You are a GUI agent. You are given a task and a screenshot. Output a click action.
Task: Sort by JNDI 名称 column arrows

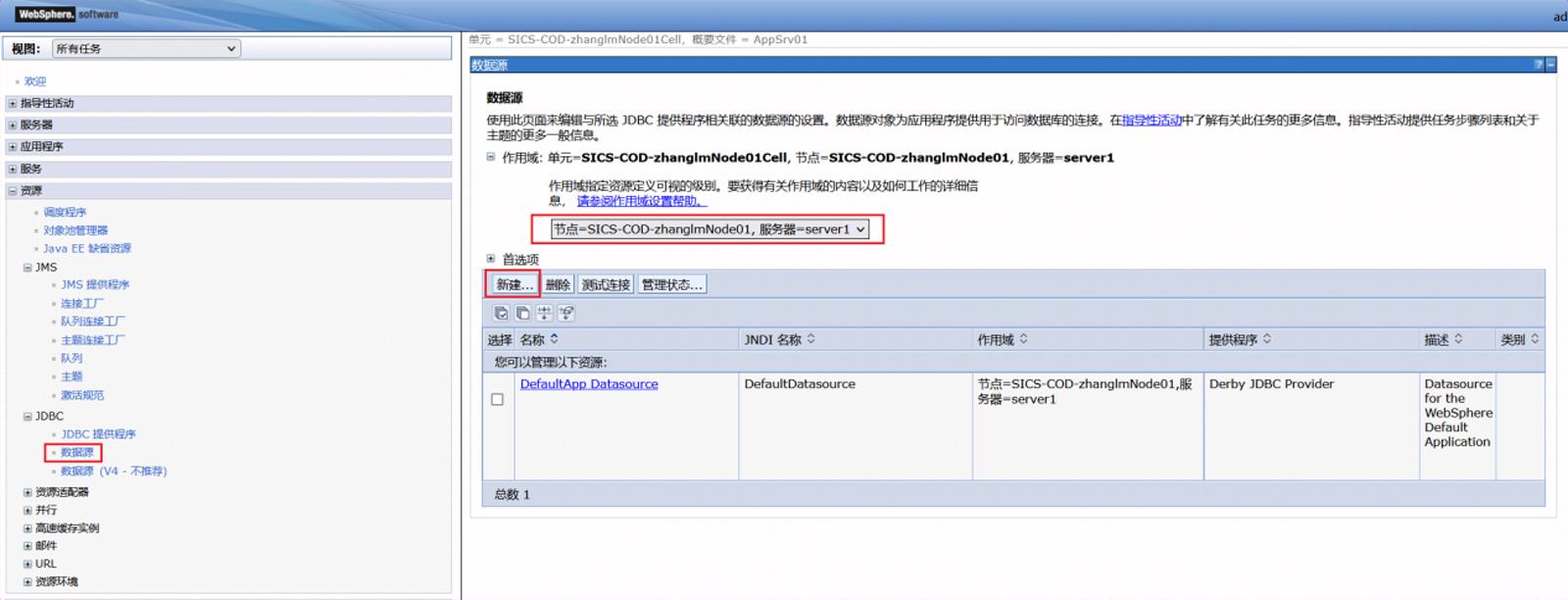[810, 338]
